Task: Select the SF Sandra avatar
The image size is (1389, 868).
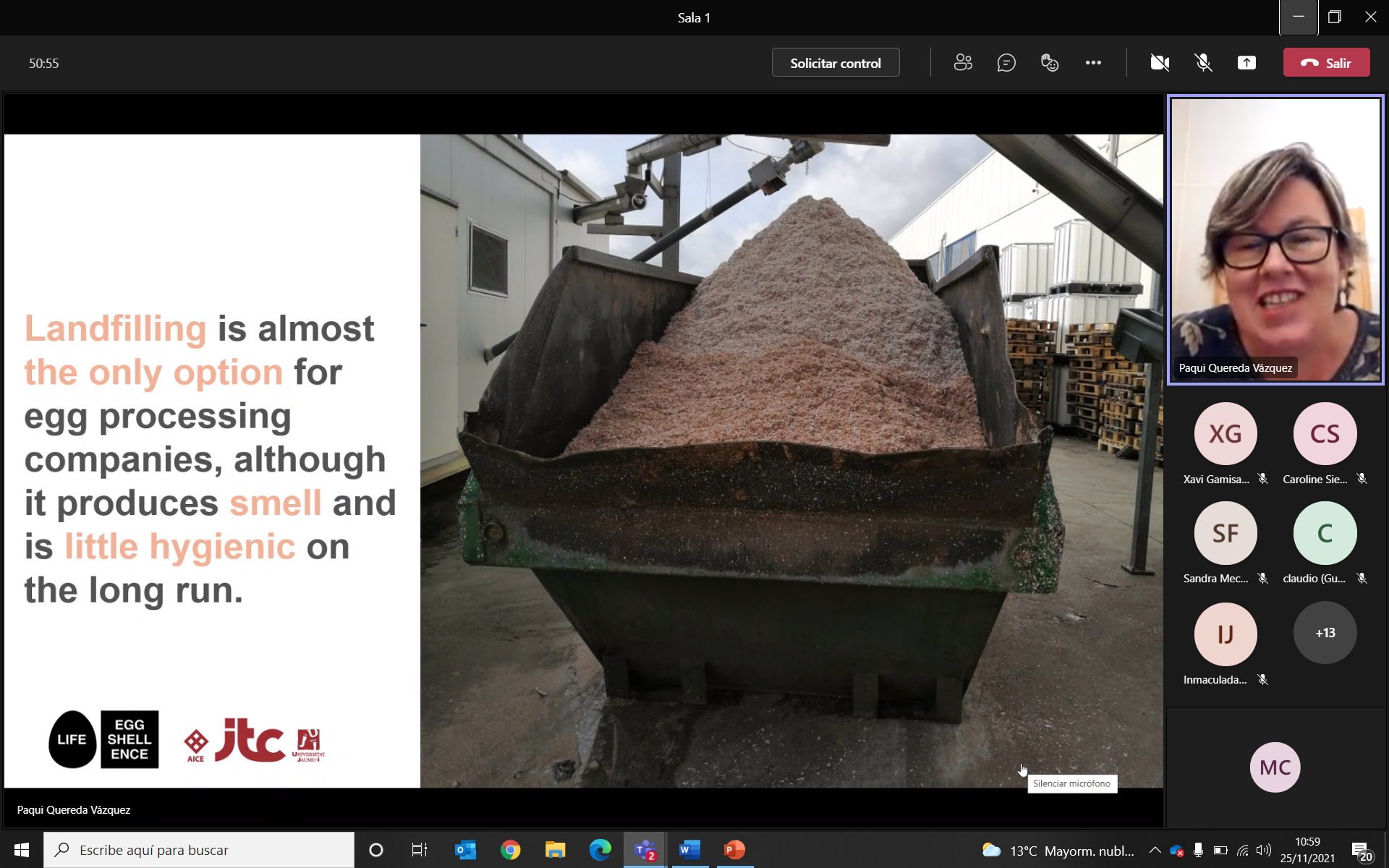Action: (x=1226, y=533)
